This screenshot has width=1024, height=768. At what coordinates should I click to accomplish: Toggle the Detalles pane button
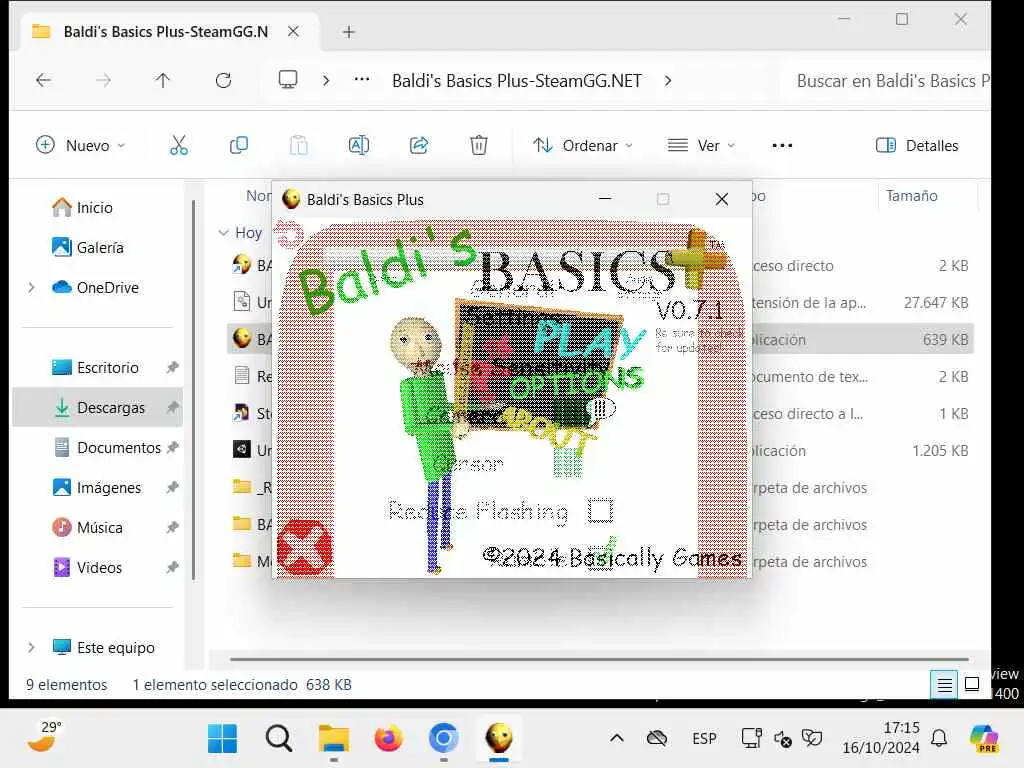tap(917, 145)
